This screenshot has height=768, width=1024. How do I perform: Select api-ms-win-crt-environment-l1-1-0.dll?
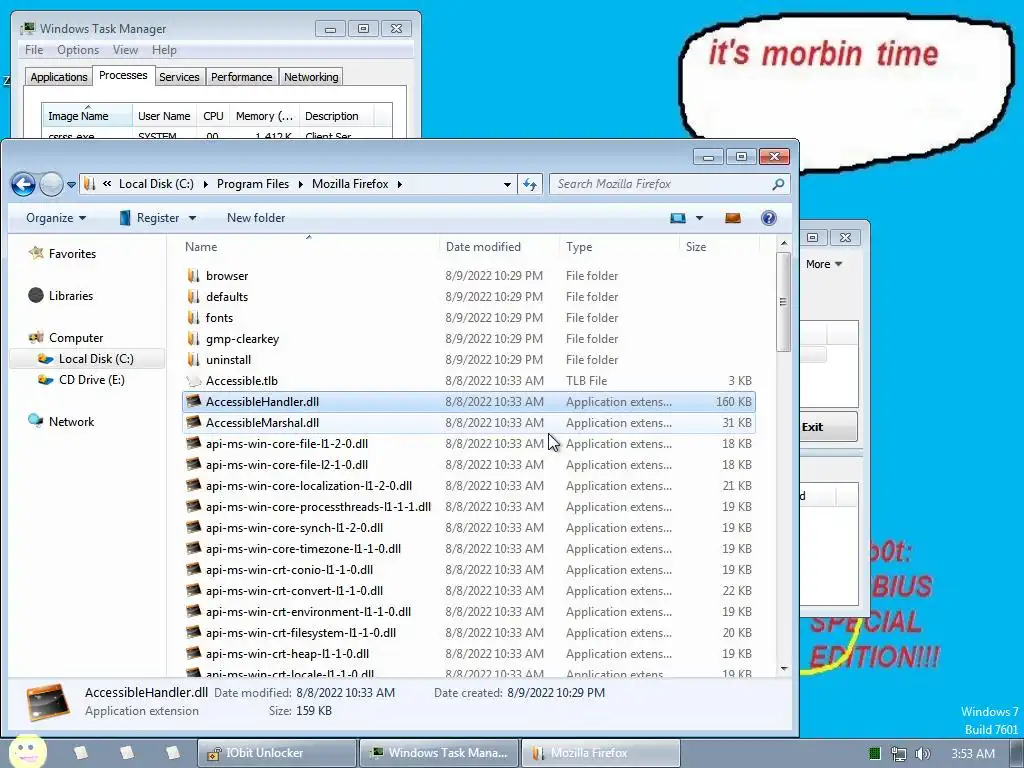point(308,611)
